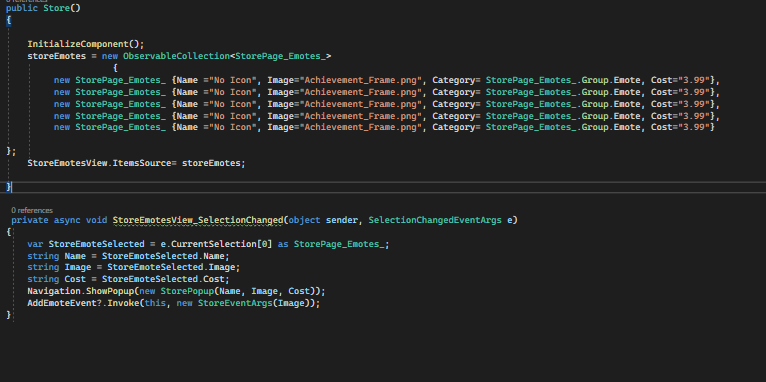The image size is (766, 382).
Task: Click the StoreEmoteSelected.Name expression
Action: [163, 256]
